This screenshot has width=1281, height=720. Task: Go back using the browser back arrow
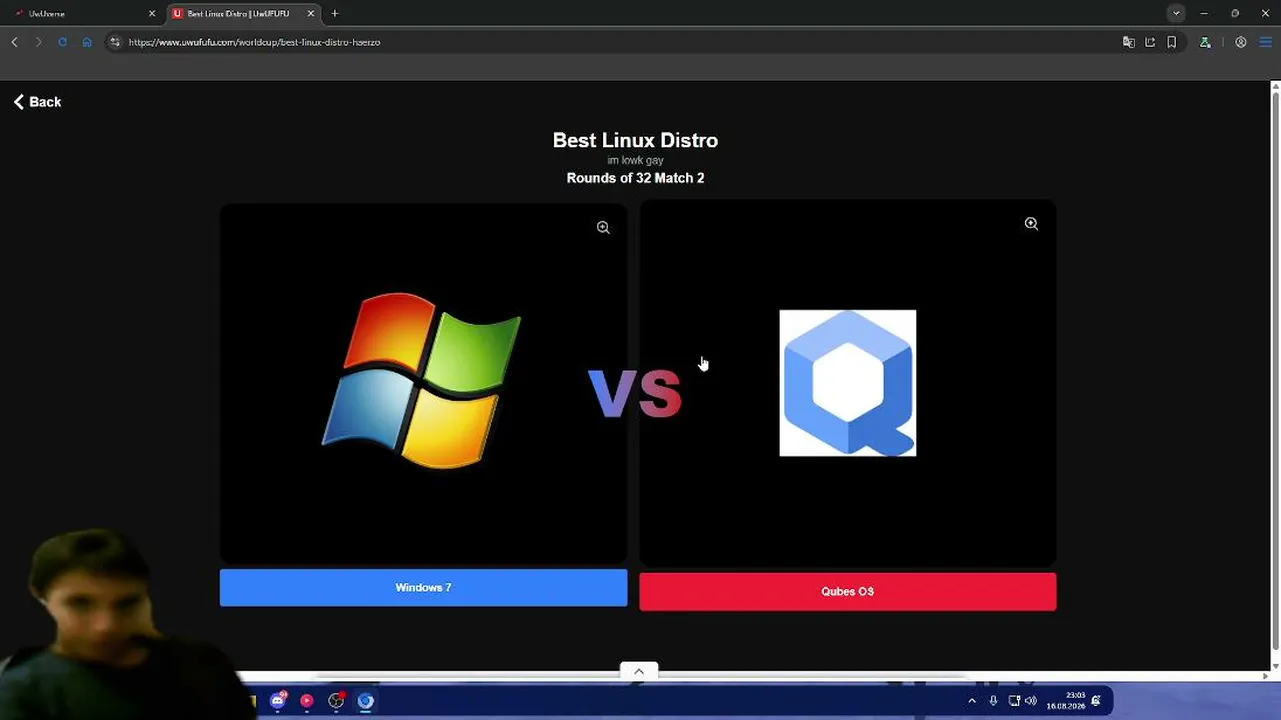[x=14, y=42]
